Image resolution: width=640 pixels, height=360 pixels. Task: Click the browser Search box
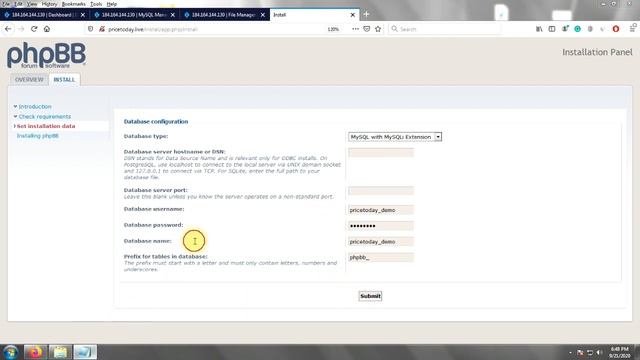tap(445, 29)
